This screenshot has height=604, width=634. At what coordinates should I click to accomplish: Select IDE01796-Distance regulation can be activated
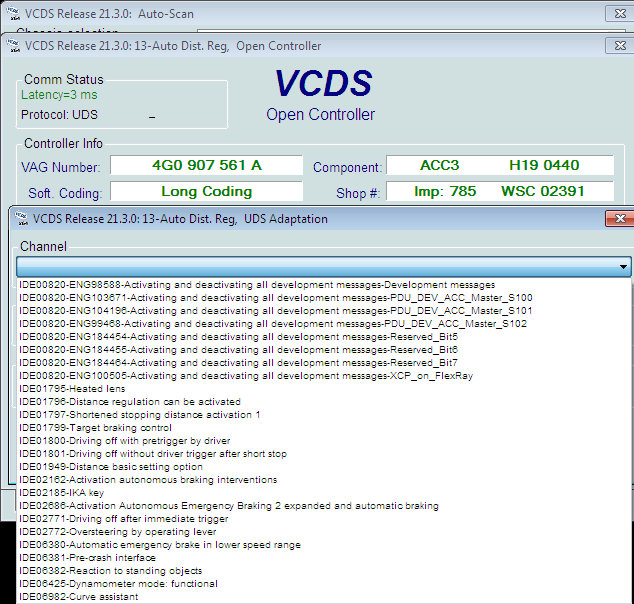click(323, 401)
